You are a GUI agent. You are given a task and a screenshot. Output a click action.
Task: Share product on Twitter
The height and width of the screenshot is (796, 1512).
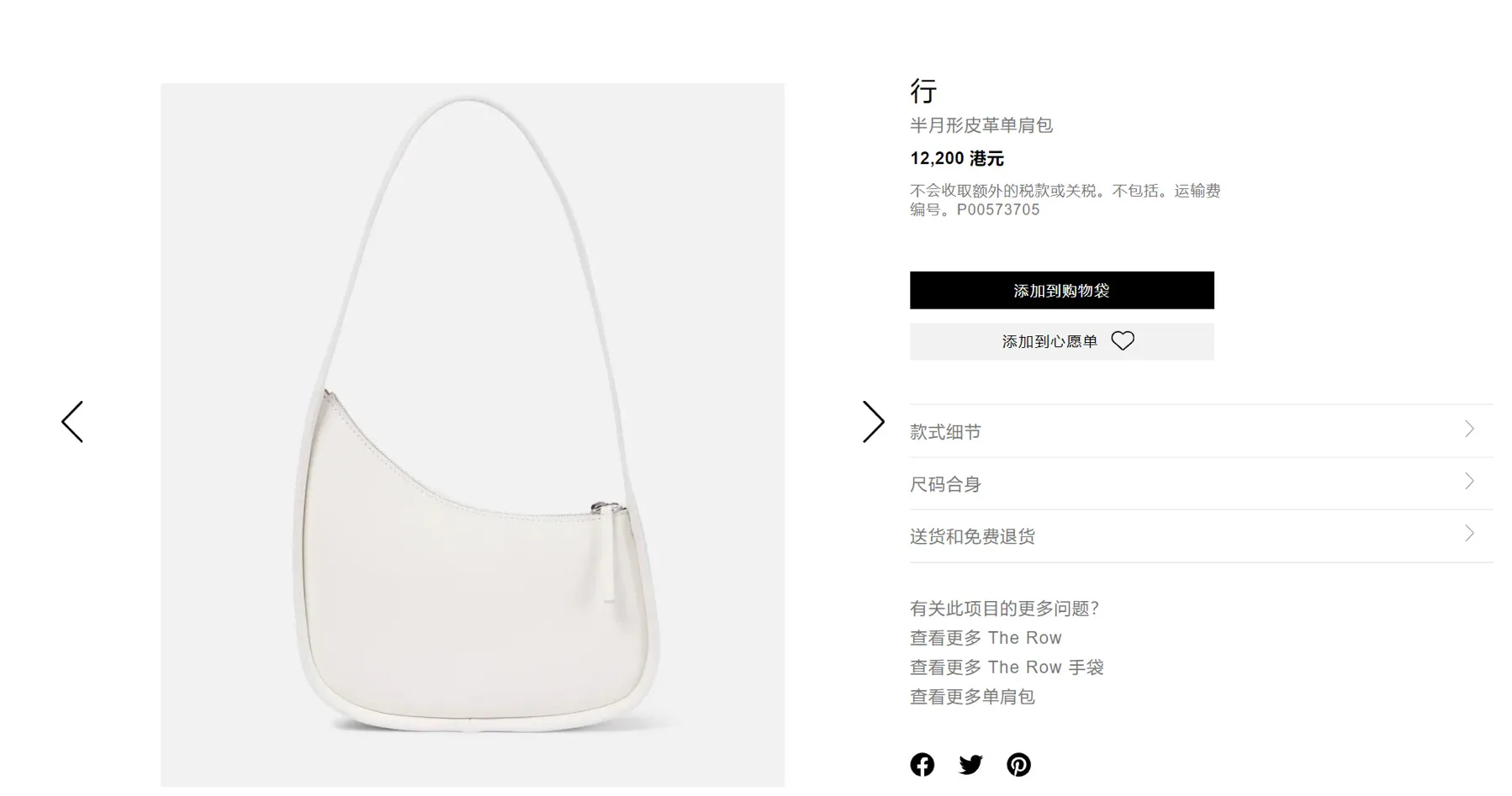tap(970, 764)
